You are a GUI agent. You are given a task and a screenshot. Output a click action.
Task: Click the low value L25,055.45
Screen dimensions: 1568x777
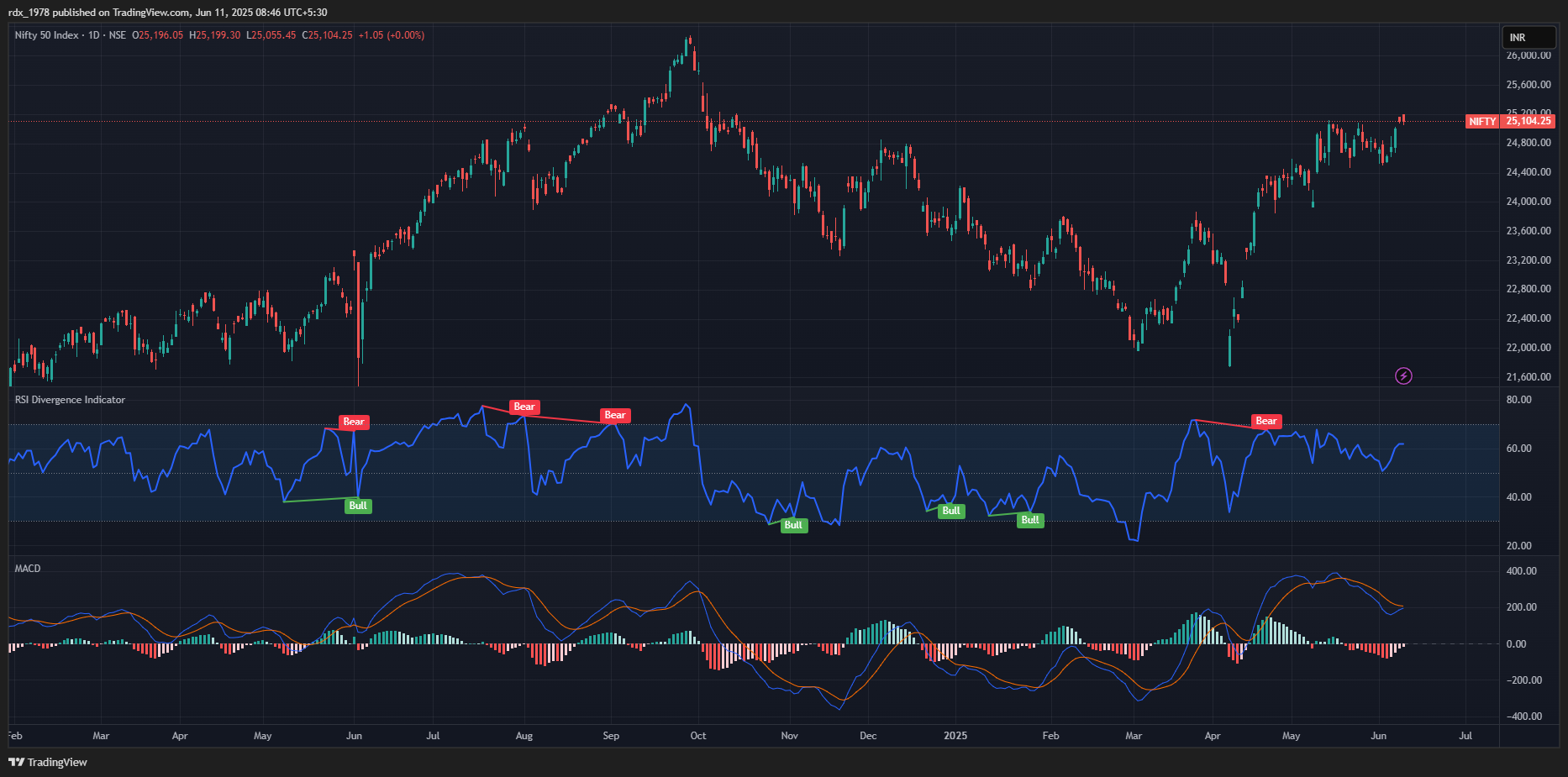pyautogui.click(x=271, y=35)
